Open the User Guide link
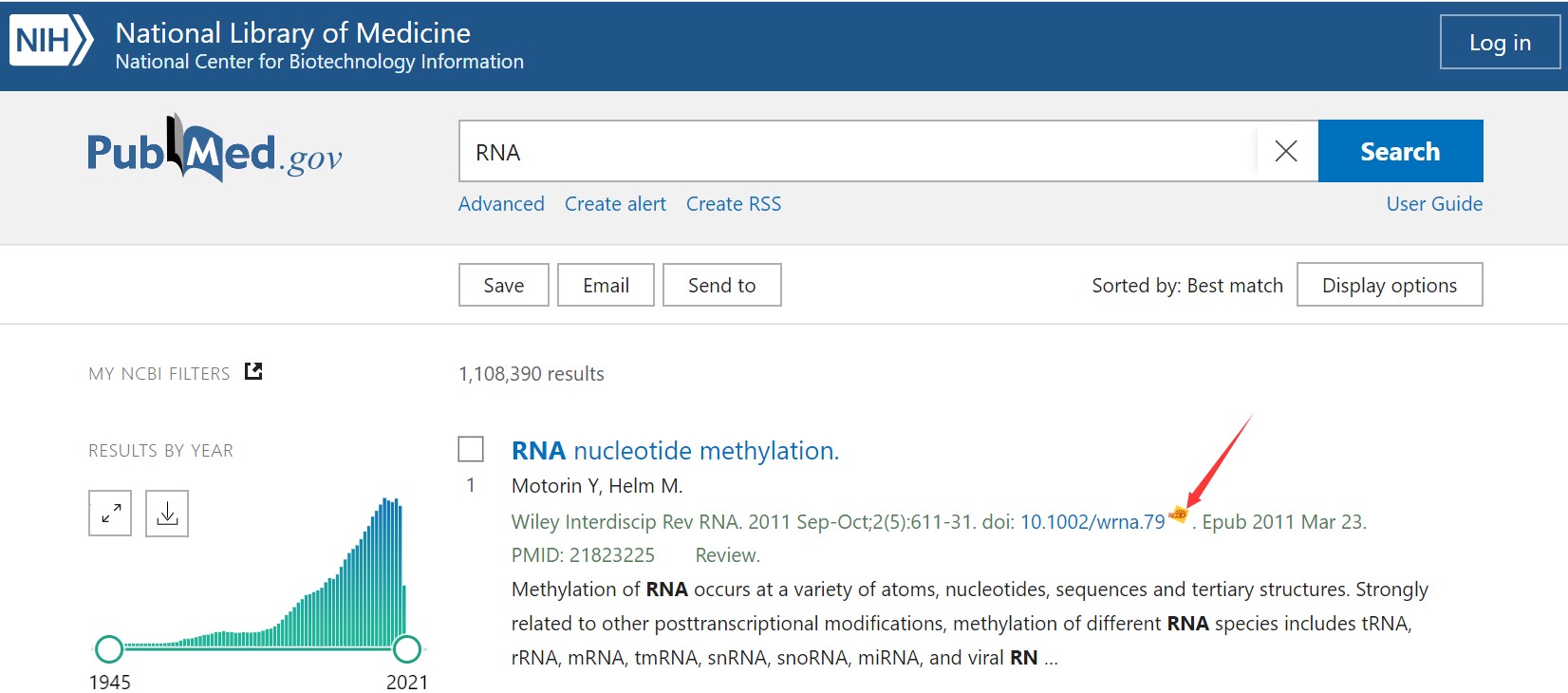Viewport: 1568px width, 693px height. point(1434,204)
